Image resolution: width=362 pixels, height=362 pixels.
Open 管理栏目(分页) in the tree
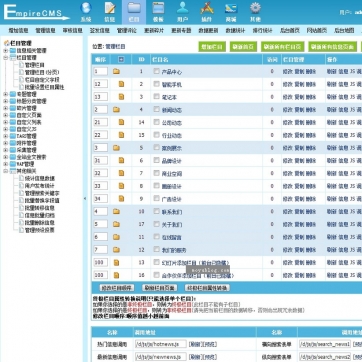point(42,72)
